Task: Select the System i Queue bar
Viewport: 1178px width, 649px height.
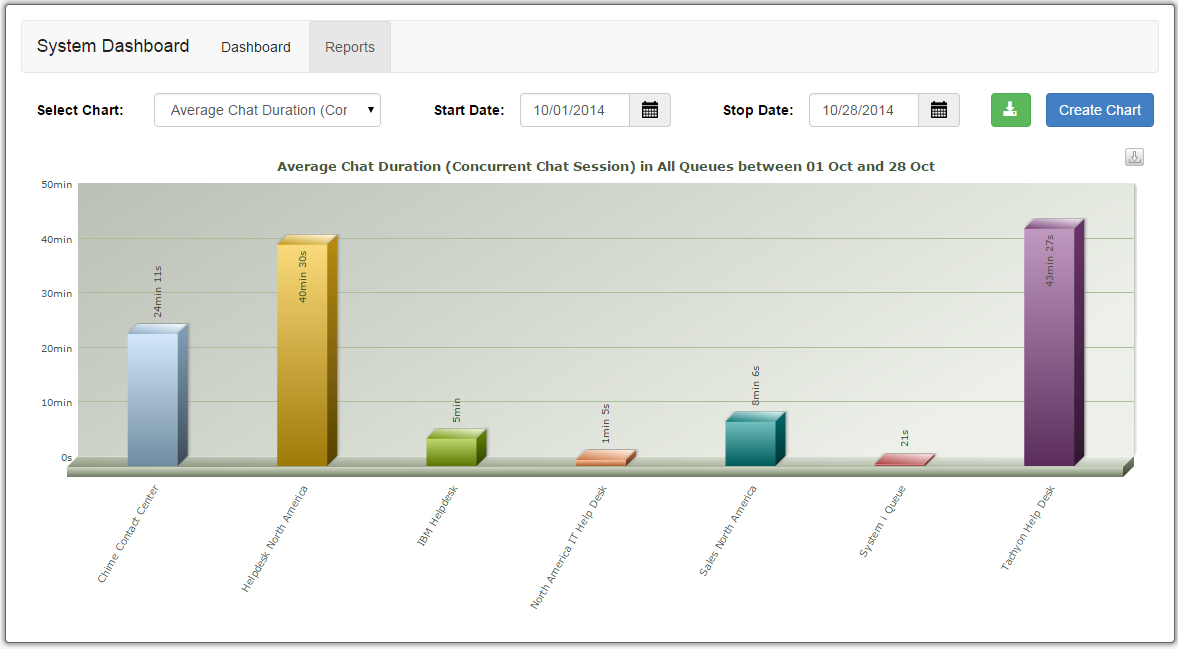Action: tap(905, 460)
